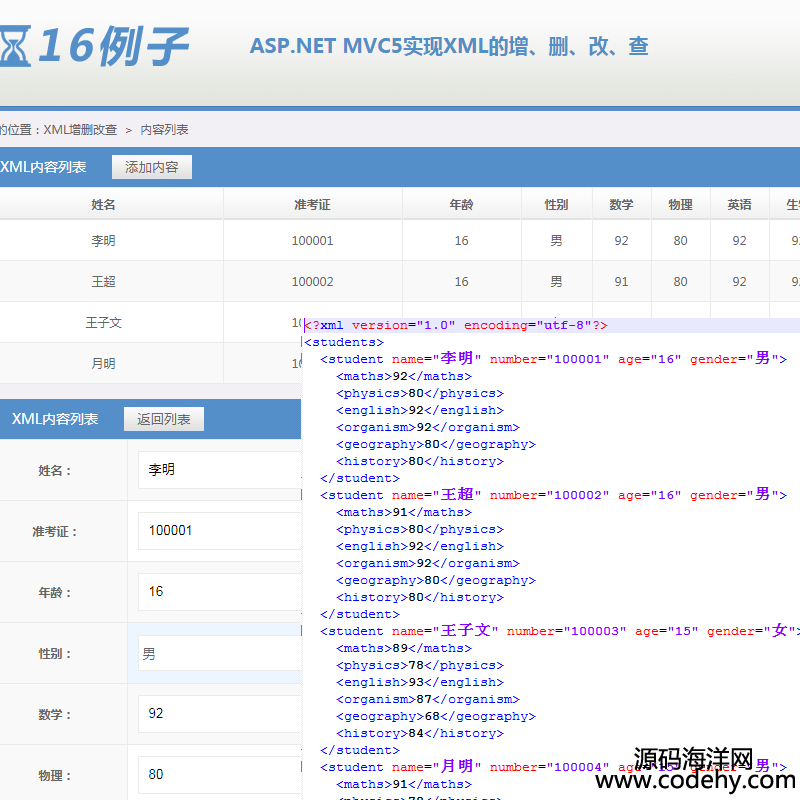Click the 王超 name cell in the table
The image size is (800, 800).
point(103,282)
